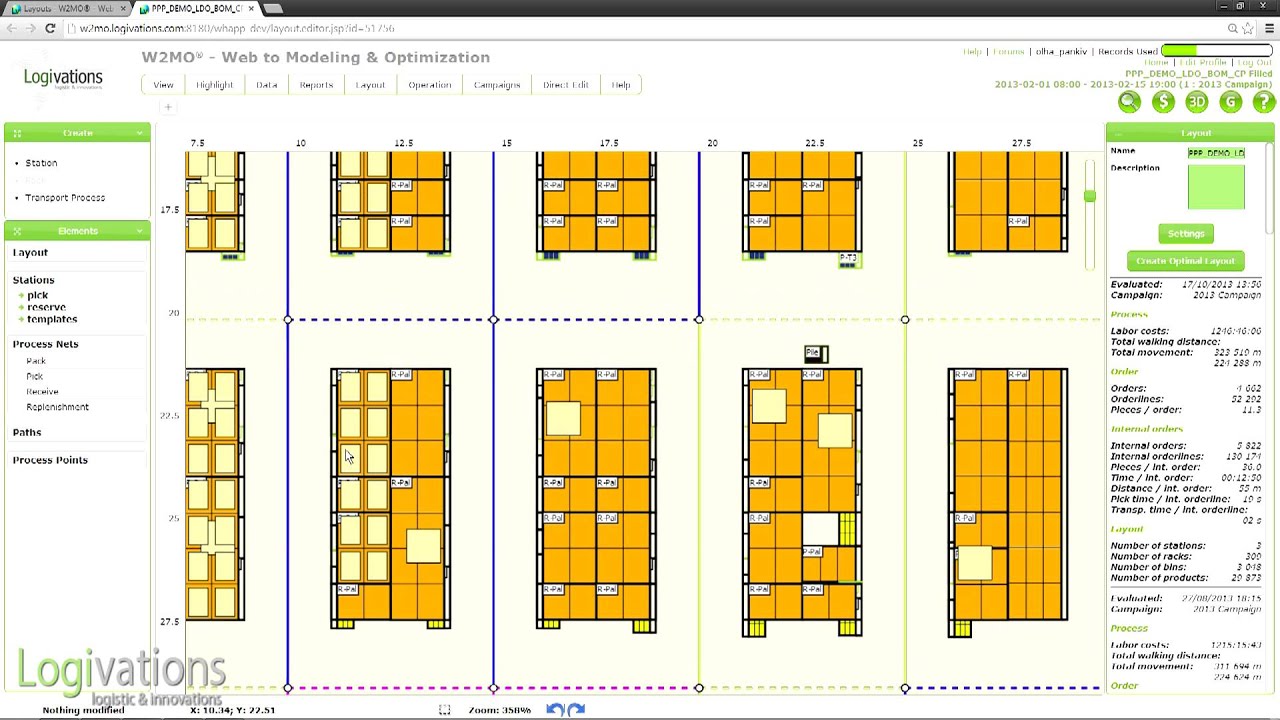Click the redo arrow in status bar

pos(576,709)
